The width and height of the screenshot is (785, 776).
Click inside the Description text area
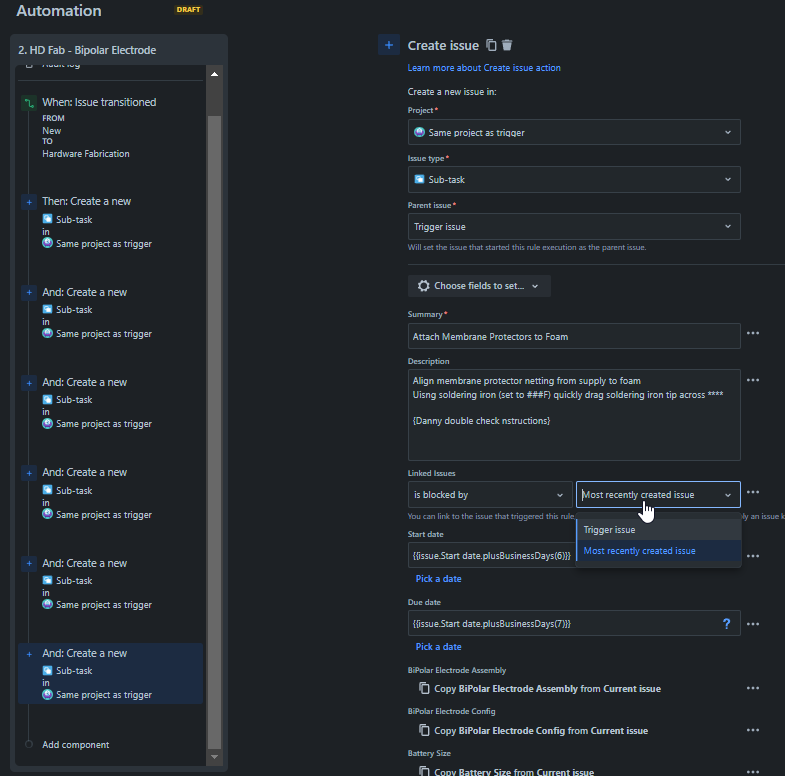coord(574,415)
